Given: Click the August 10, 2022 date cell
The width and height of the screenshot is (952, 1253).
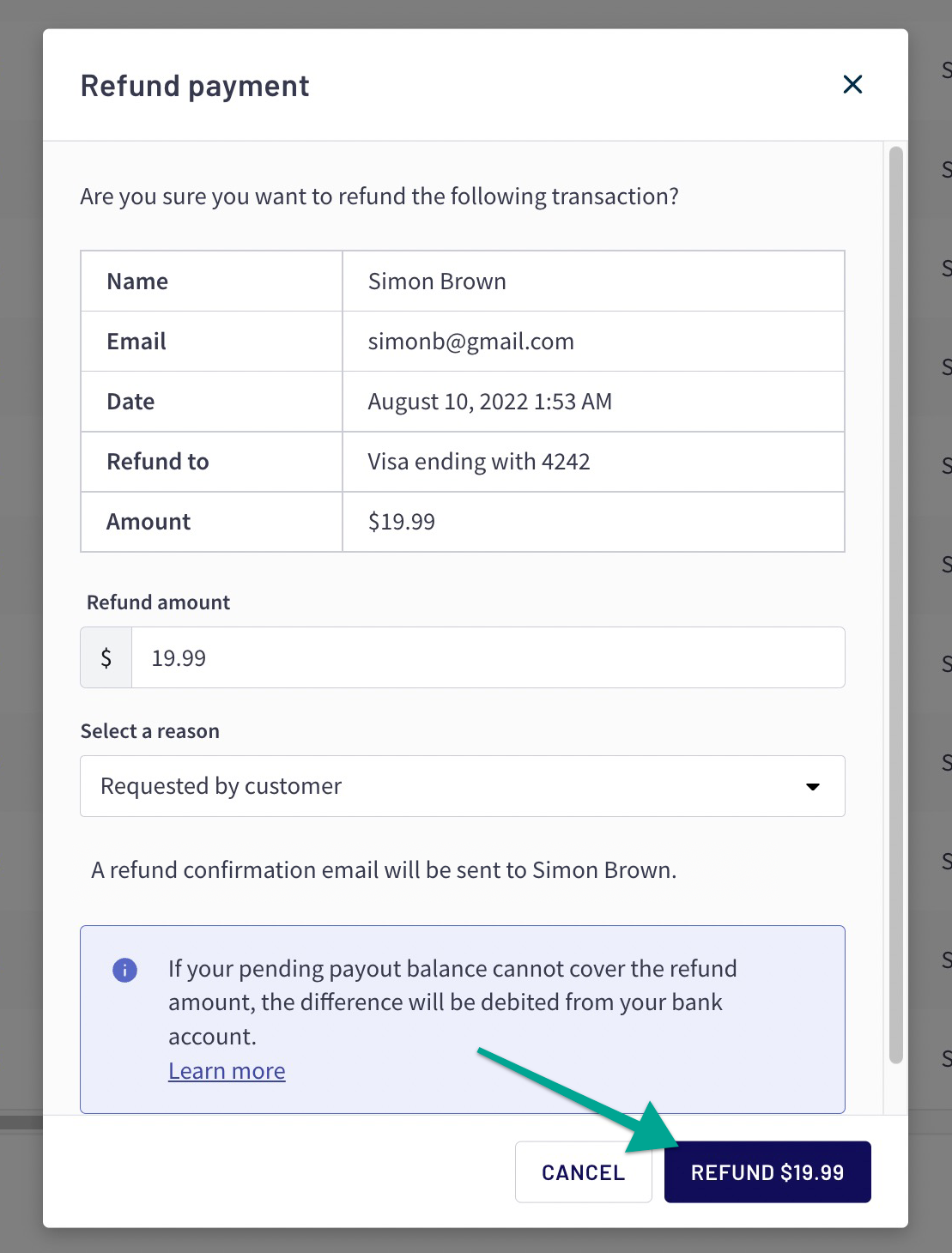Looking at the screenshot, I should [x=593, y=402].
